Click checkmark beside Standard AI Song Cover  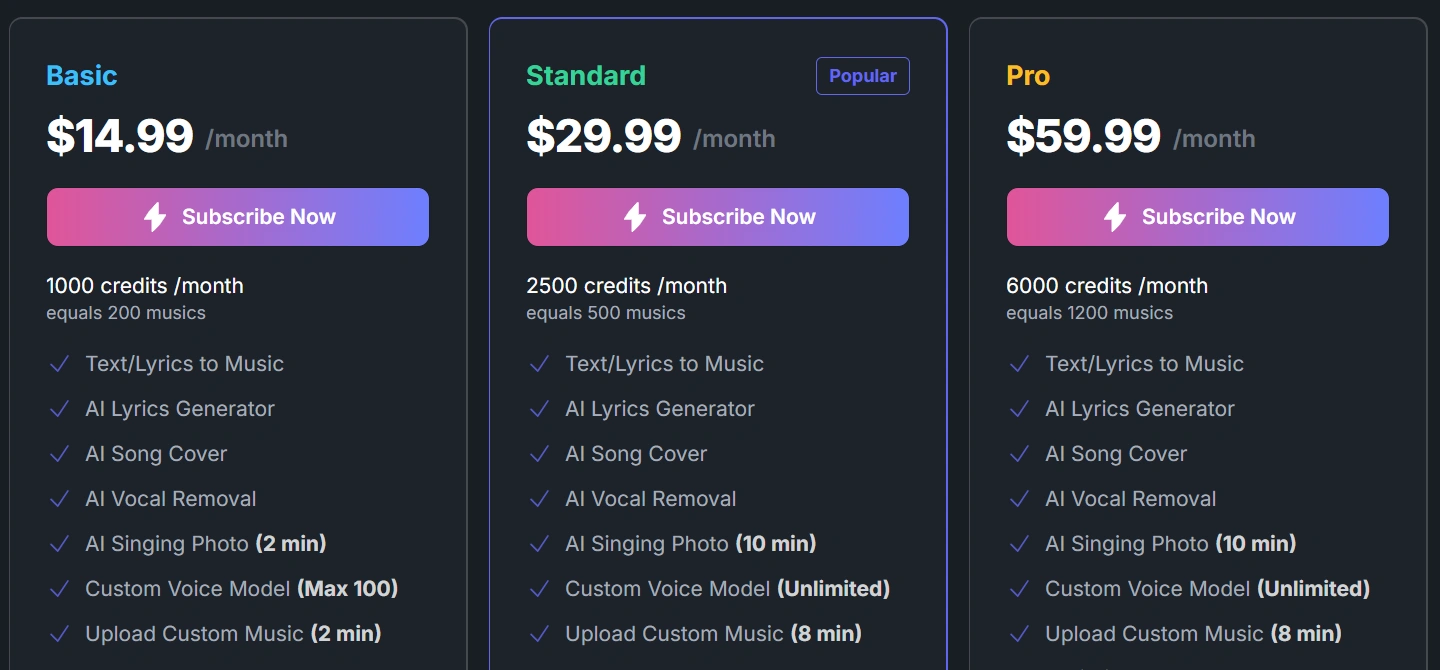click(539, 454)
